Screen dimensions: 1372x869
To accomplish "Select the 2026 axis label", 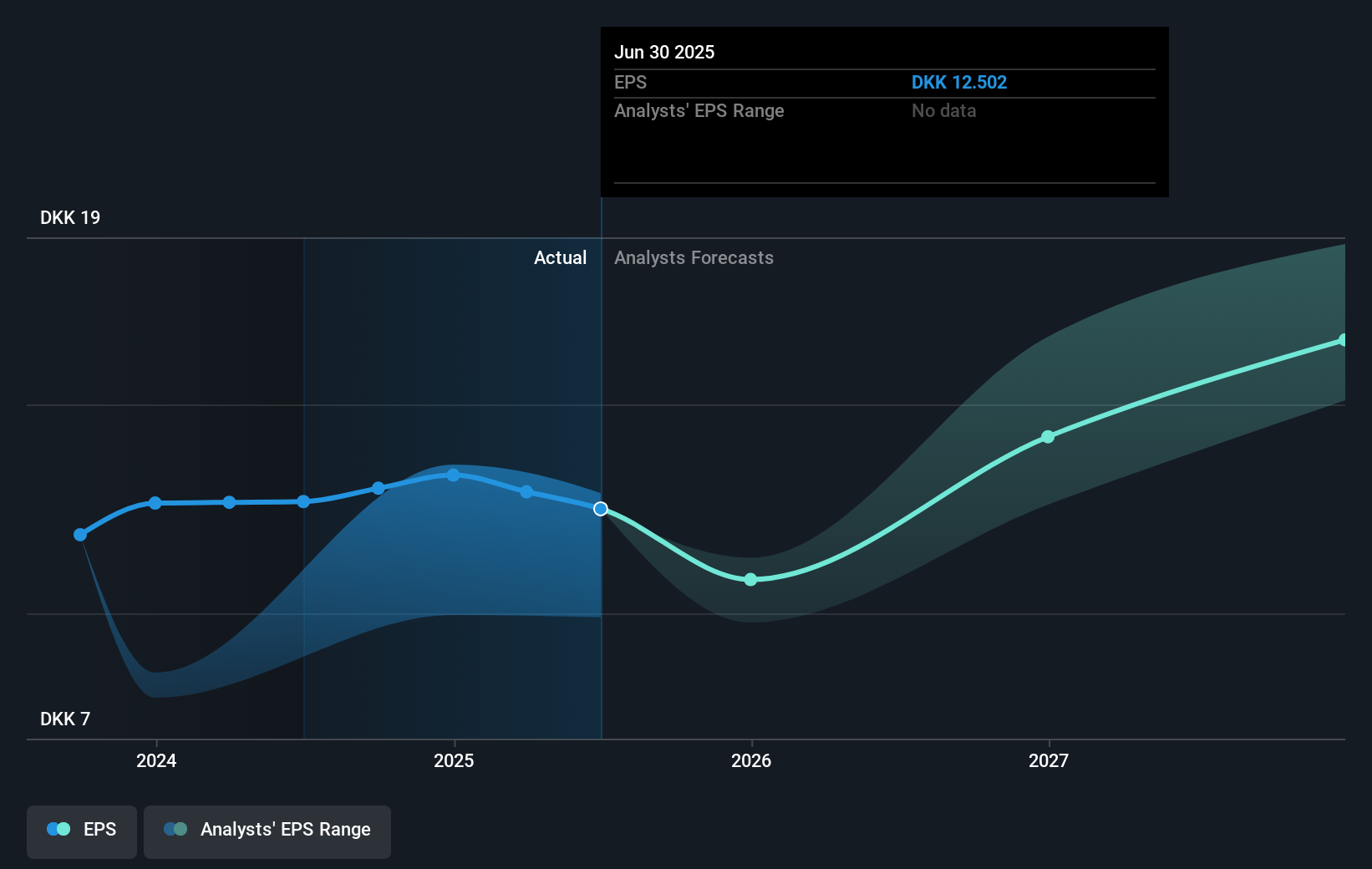I will click(x=750, y=760).
